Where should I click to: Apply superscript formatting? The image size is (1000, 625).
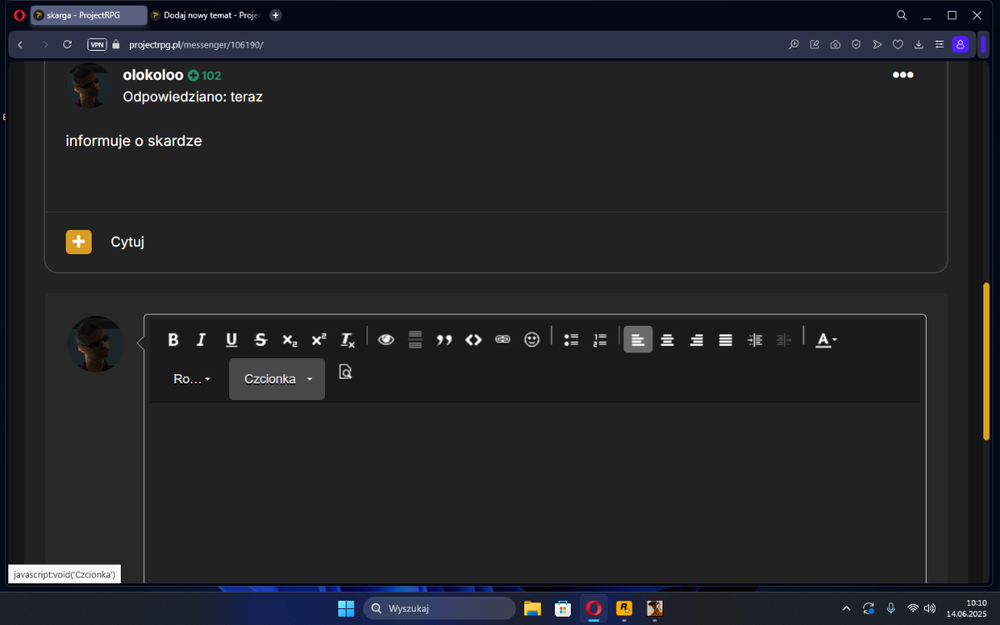click(319, 340)
